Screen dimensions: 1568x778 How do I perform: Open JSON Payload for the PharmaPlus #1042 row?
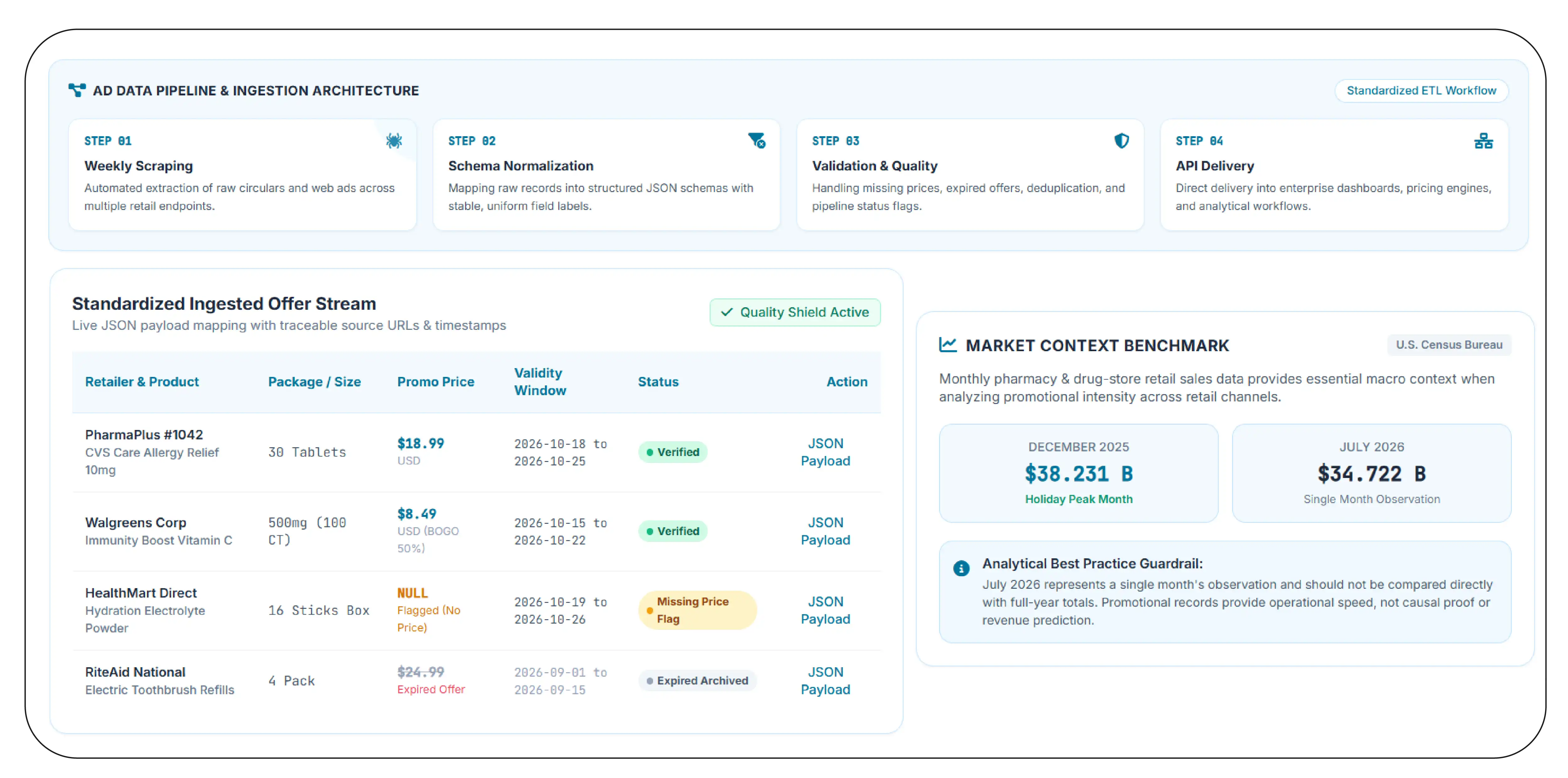click(x=825, y=452)
